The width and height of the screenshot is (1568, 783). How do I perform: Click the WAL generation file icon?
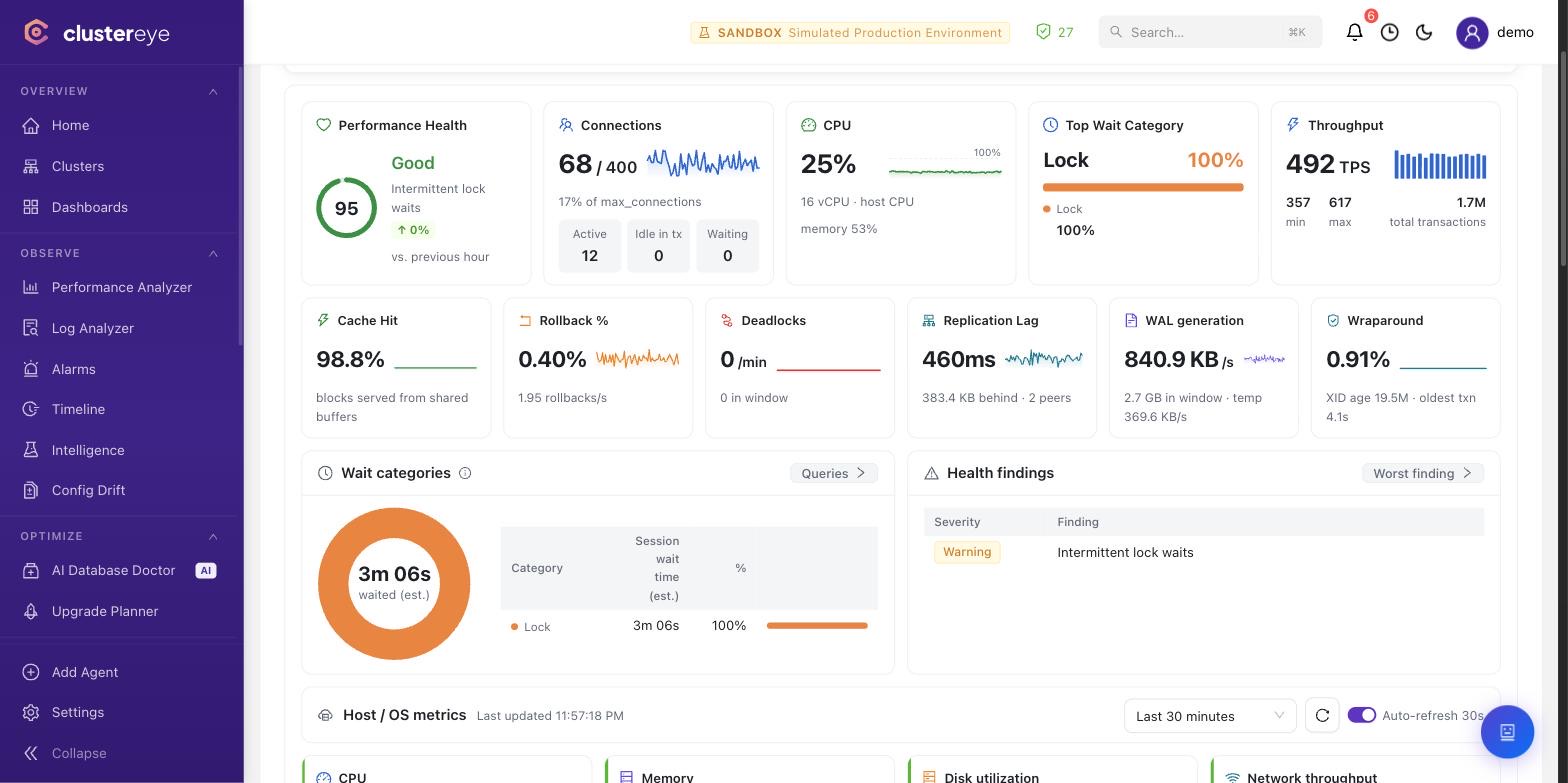coord(1131,320)
